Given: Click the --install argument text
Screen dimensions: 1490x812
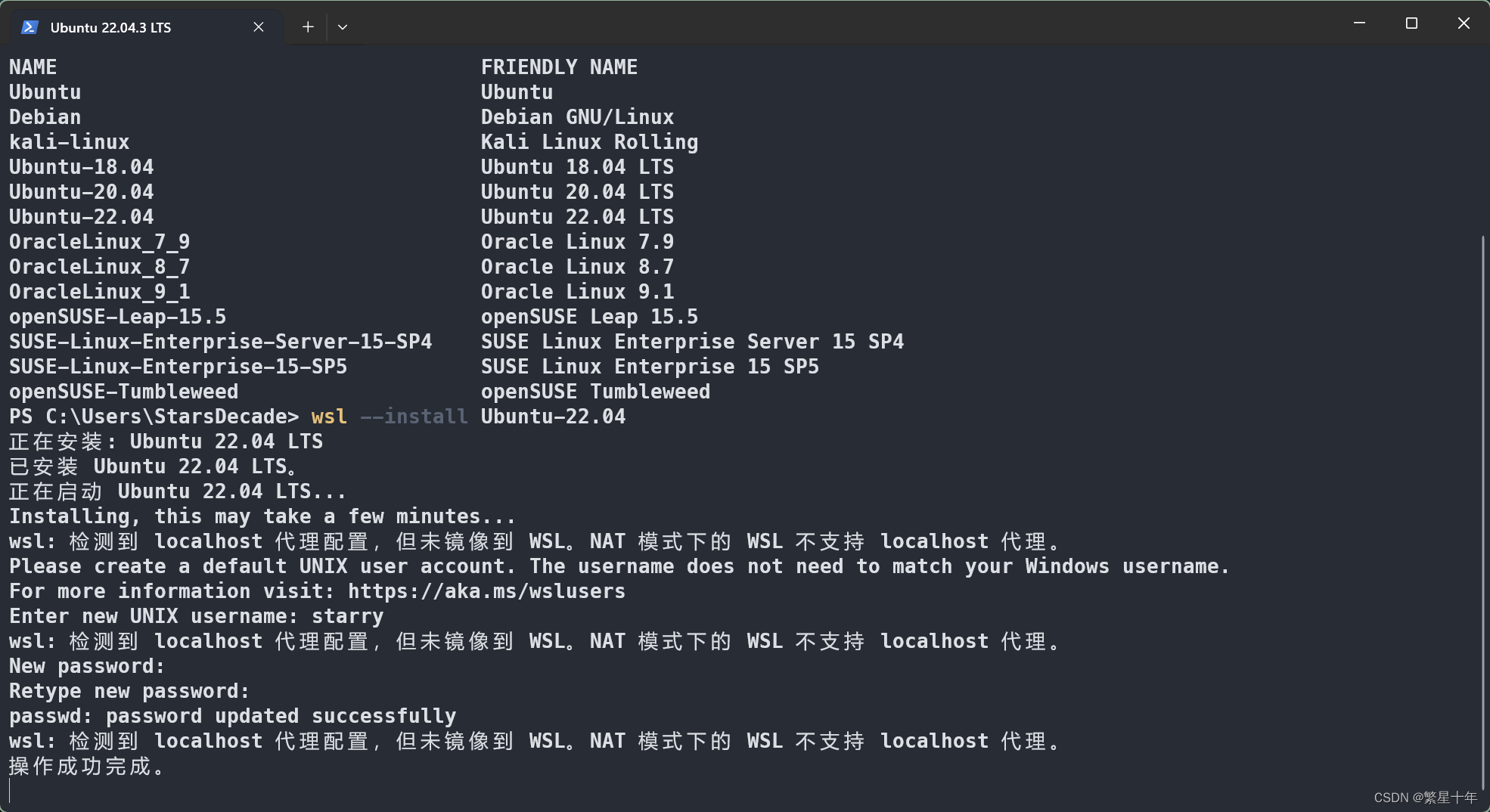Looking at the screenshot, I should point(414,417).
